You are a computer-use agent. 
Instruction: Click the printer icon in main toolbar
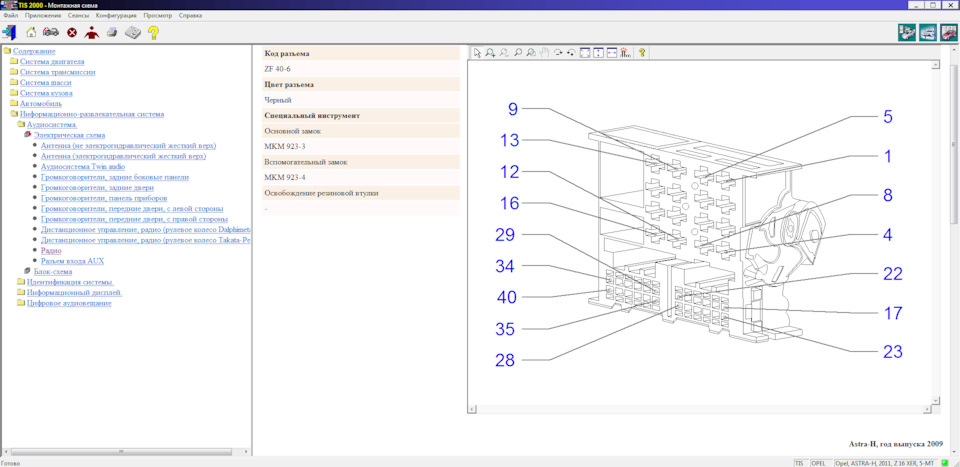112,32
